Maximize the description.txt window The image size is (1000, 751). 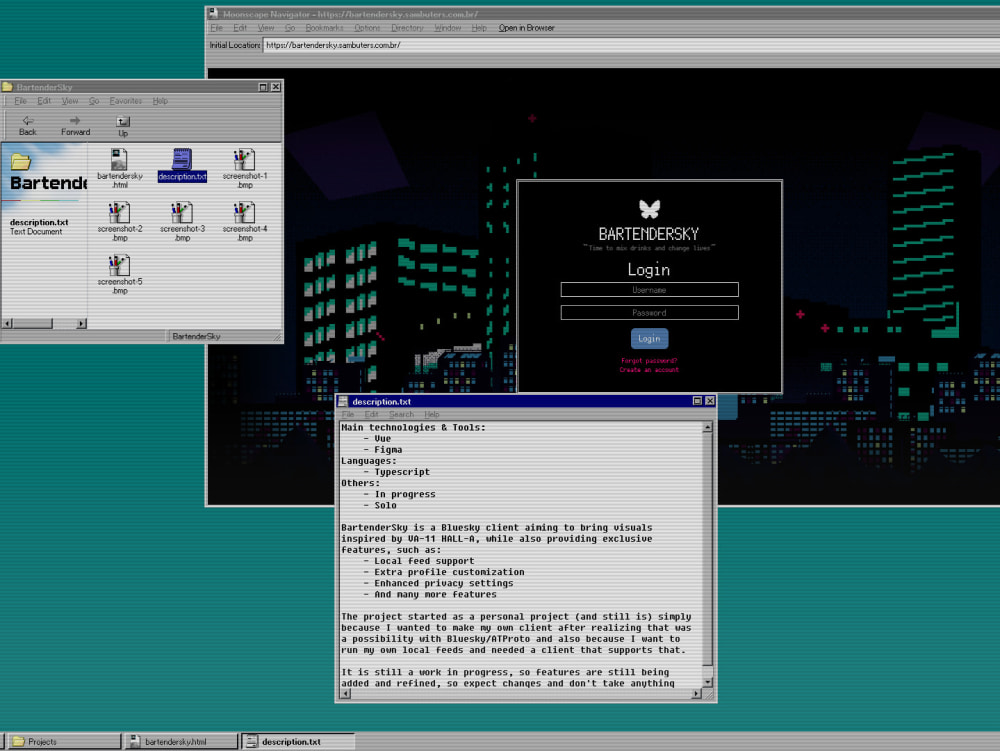(697, 401)
